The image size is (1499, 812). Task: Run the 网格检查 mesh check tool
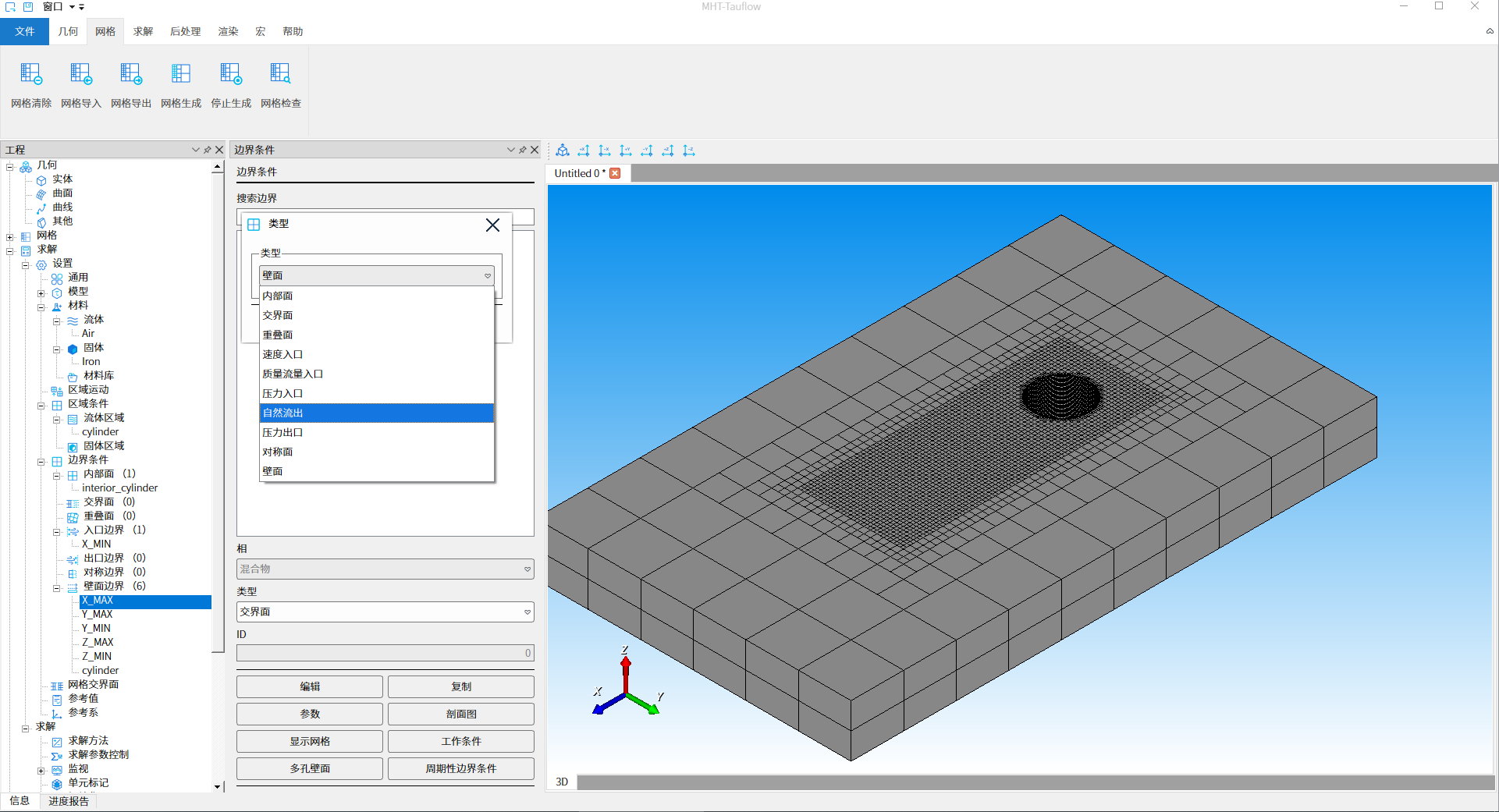pyautogui.click(x=280, y=75)
